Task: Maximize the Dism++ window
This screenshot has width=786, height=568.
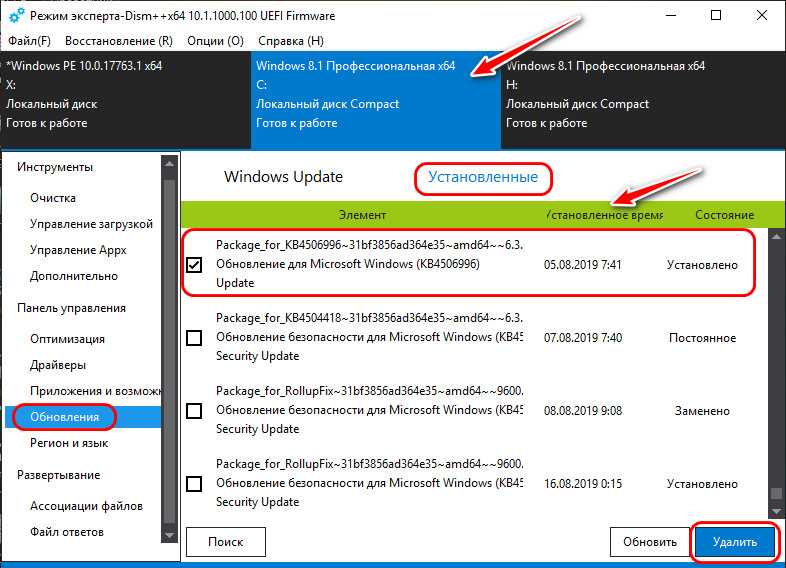Action: 716,16
